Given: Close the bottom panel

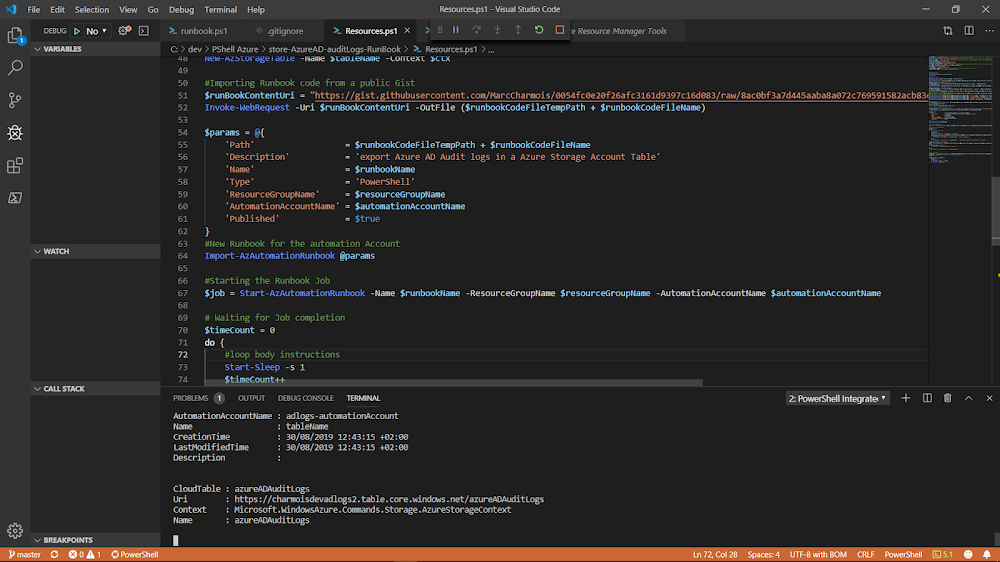Looking at the screenshot, I should pyautogui.click(x=989, y=398).
